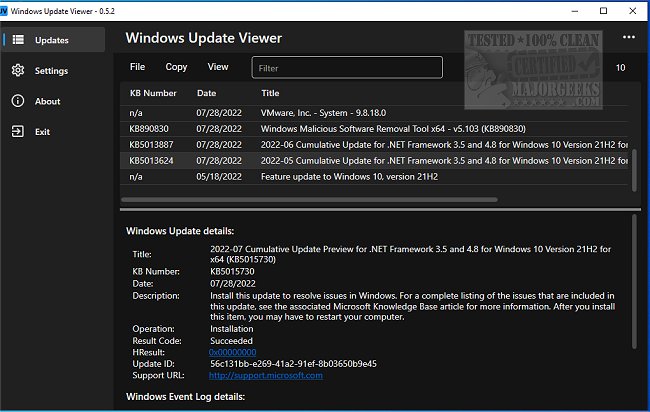The width and height of the screenshot is (650, 412).
Task: Maximize the Windows Update Viewer window
Action: click(x=604, y=11)
